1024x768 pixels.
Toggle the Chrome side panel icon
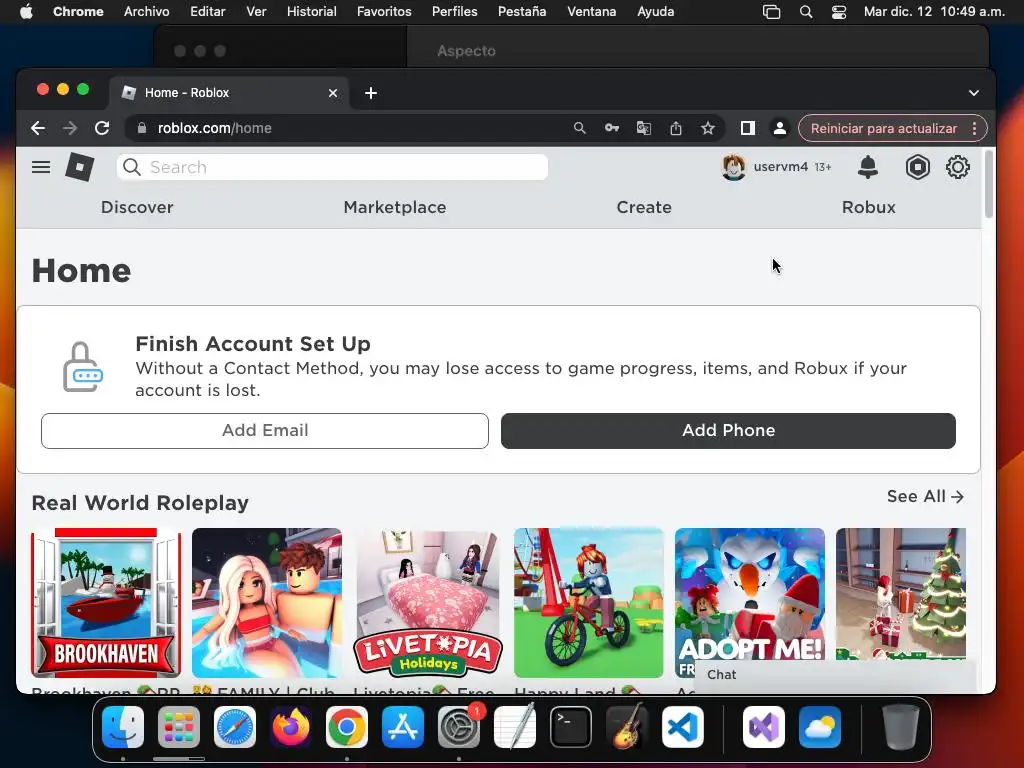click(748, 128)
